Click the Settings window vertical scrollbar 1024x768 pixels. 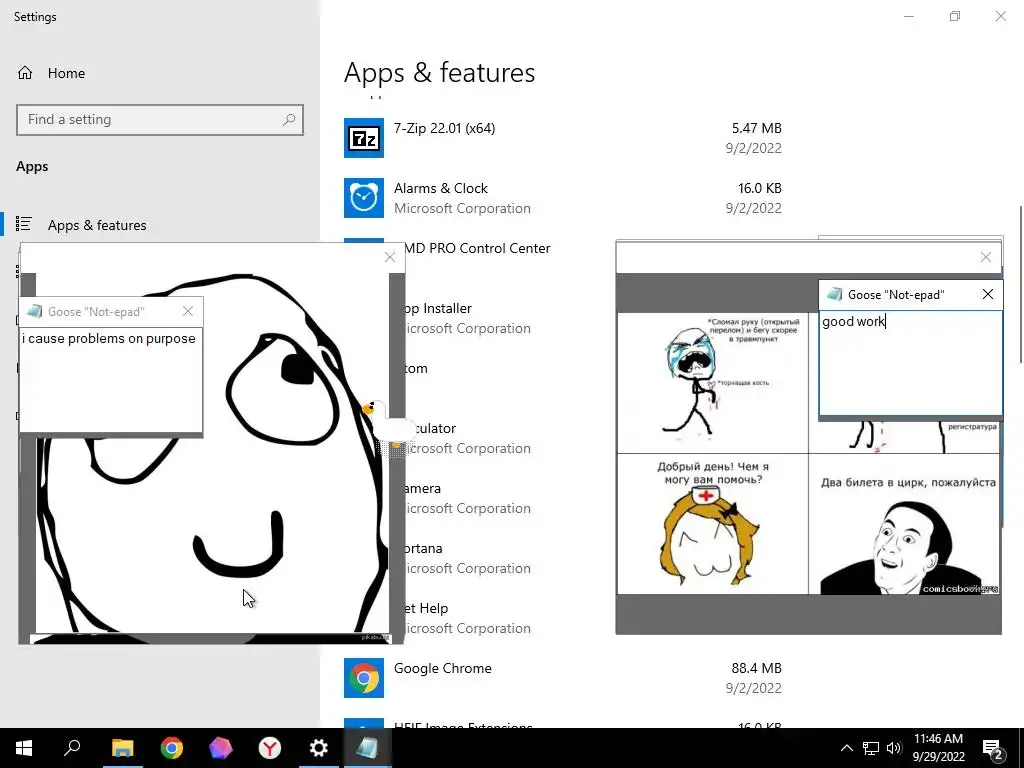click(x=1021, y=283)
